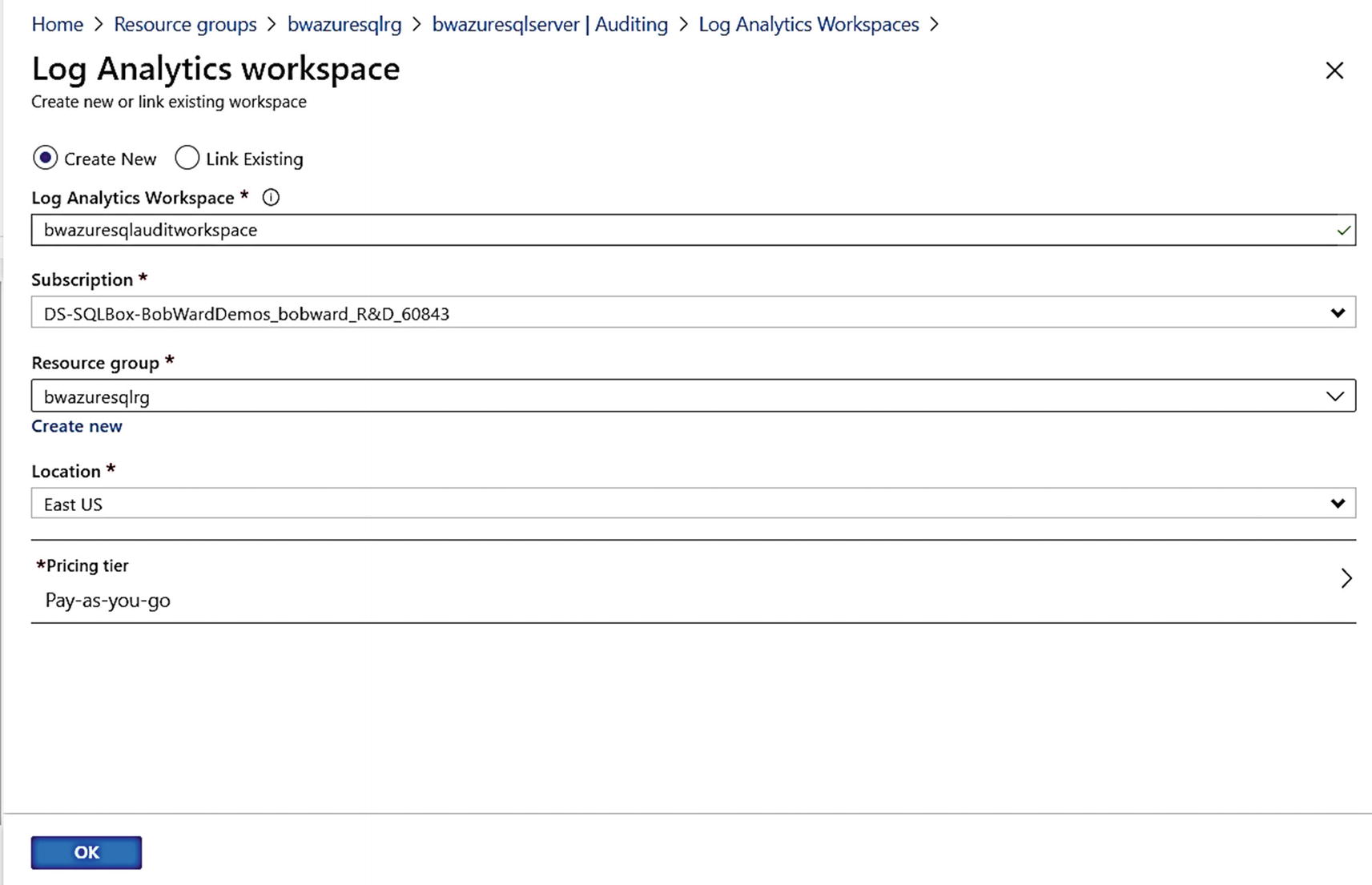
Task: Expand the Pricing tier chevron
Action: pyautogui.click(x=1346, y=578)
